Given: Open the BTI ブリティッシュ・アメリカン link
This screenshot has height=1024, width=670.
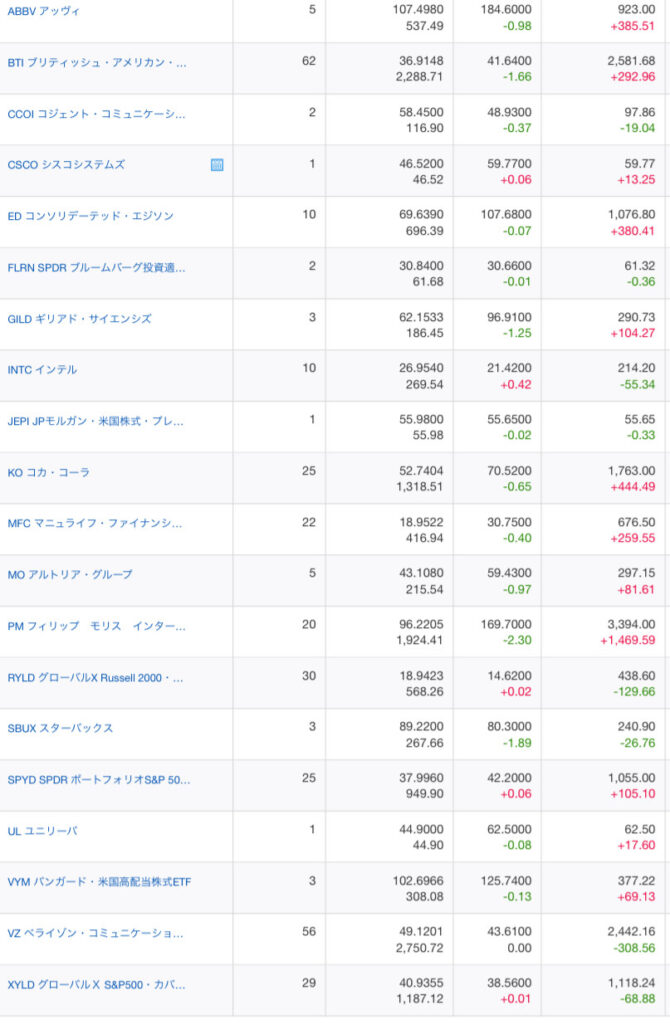Looking at the screenshot, I should [x=97, y=63].
